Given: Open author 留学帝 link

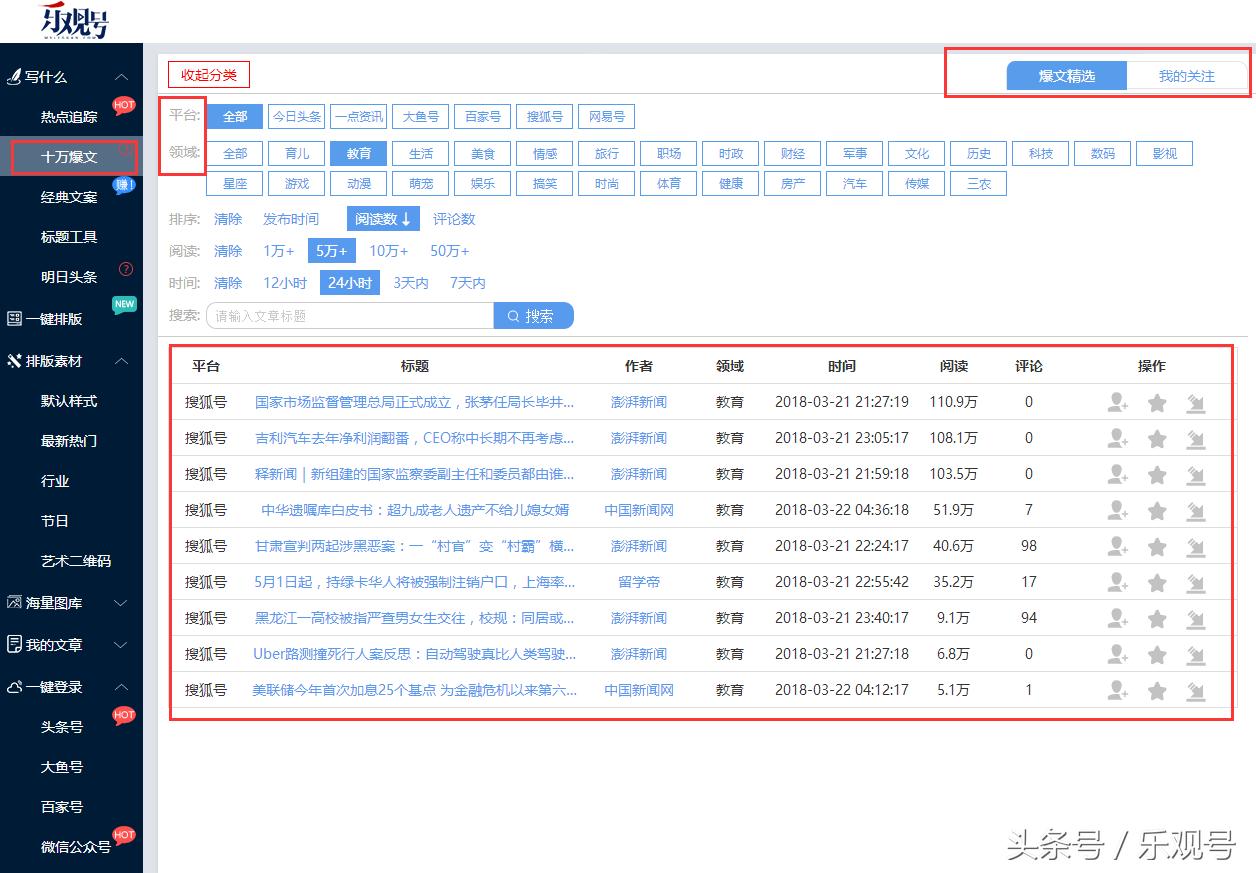Looking at the screenshot, I should click(x=639, y=582).
